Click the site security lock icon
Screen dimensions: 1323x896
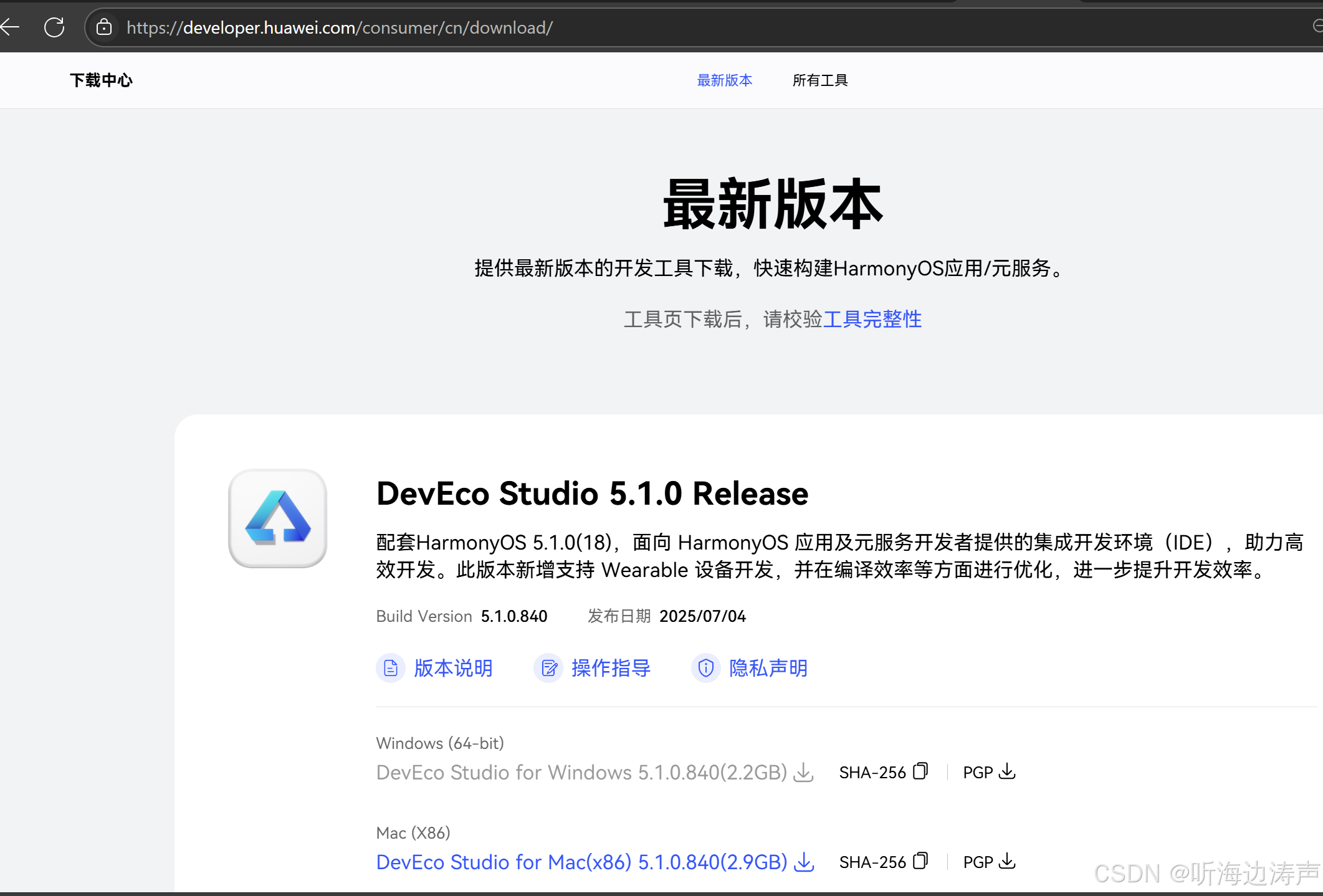tap(104, 27)
